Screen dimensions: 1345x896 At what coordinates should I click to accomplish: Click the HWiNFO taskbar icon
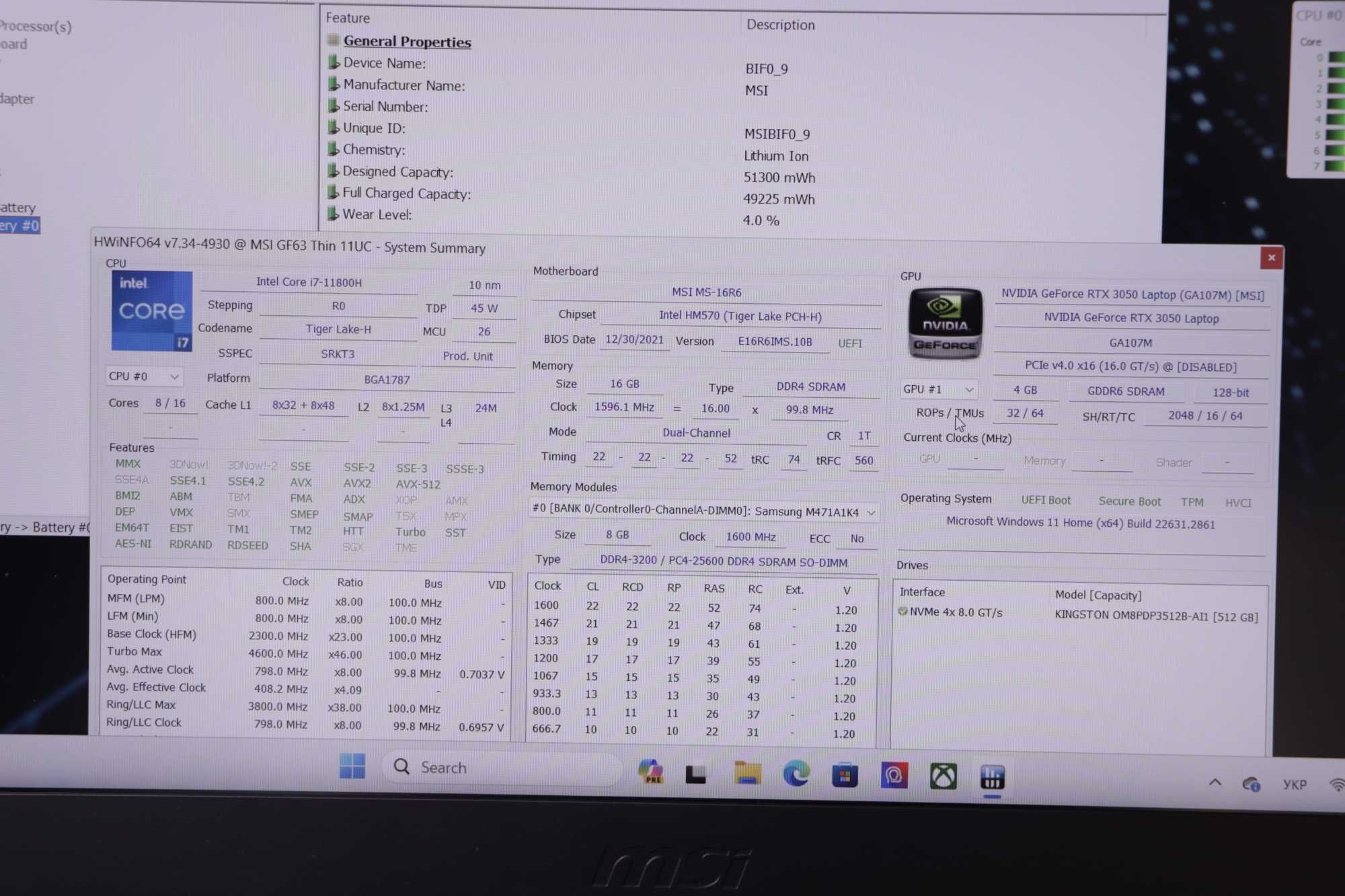(x=992, y=778)
